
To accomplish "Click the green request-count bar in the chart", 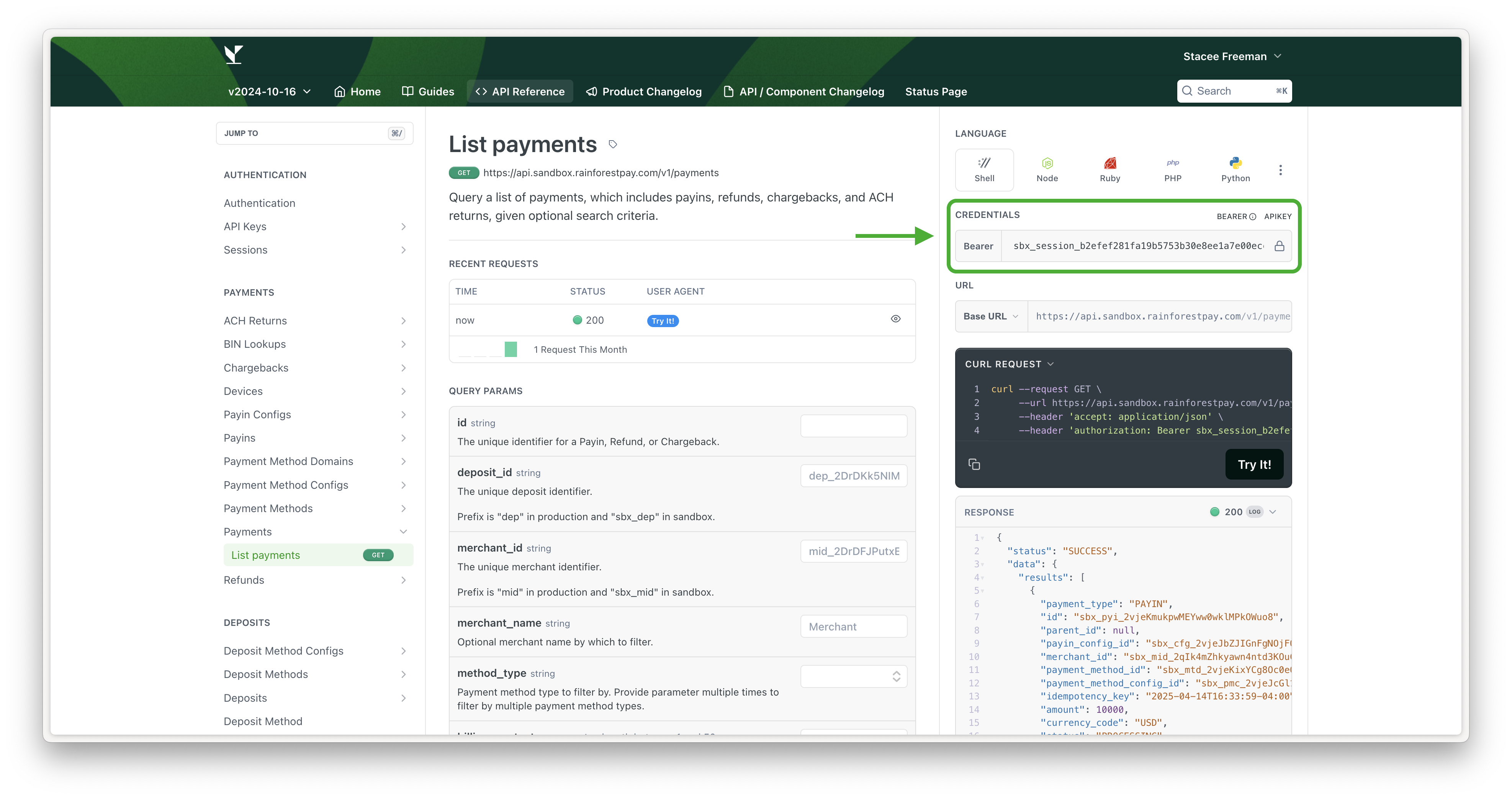I will coord(511,349).
